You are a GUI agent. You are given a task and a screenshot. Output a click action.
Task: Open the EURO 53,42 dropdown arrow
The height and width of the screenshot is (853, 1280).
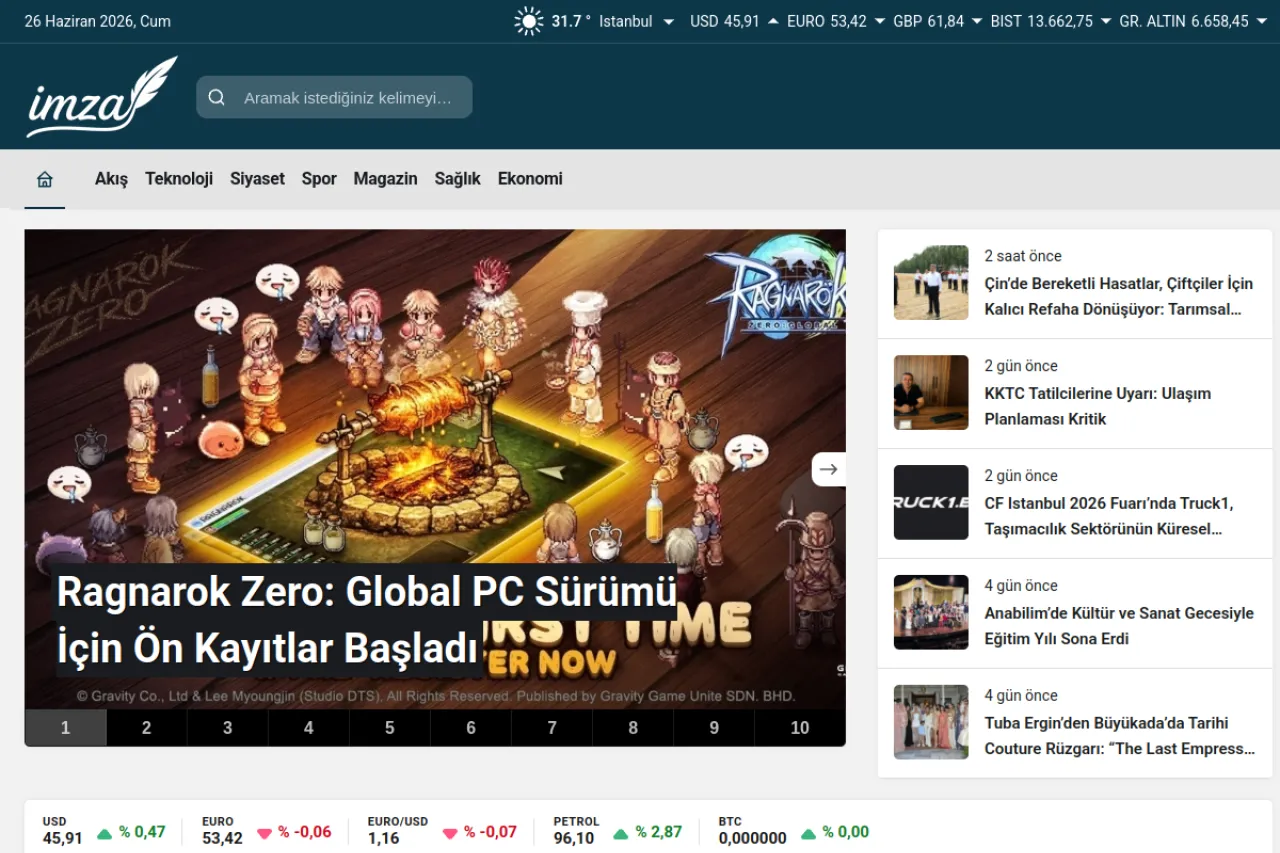[x=879, y=21]
